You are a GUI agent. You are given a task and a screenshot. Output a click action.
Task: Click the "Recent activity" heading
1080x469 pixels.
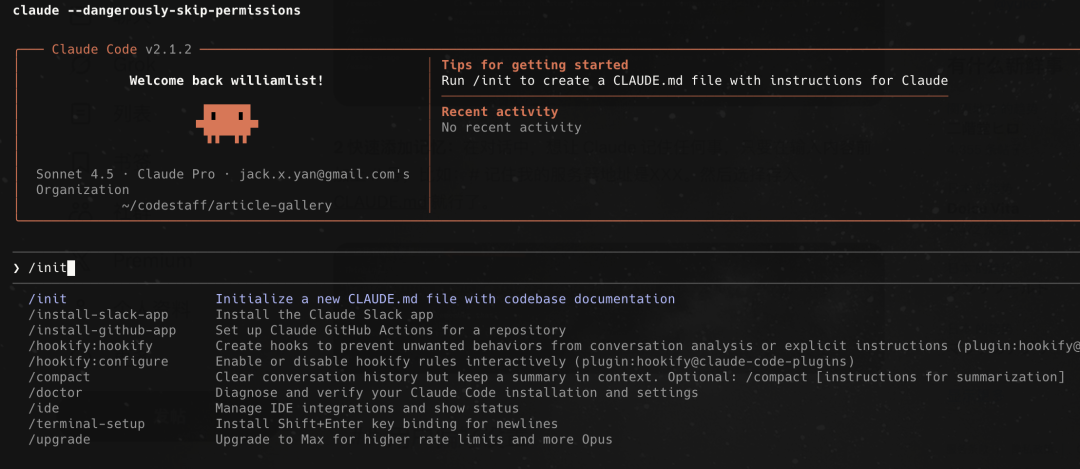[x=500, y=111]
